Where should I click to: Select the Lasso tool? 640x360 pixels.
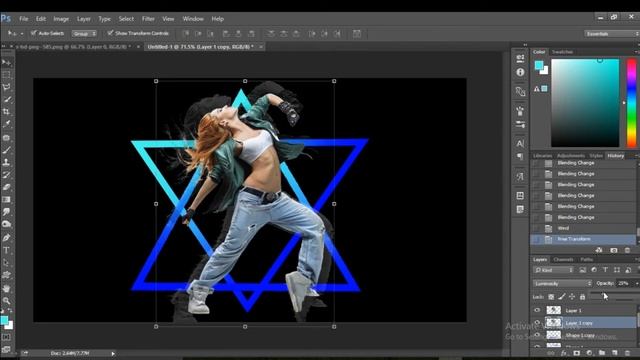tap(7, 87)
